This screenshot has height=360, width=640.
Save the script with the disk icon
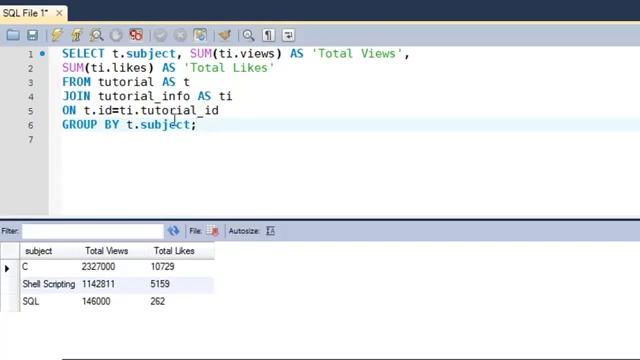(32, 36)
